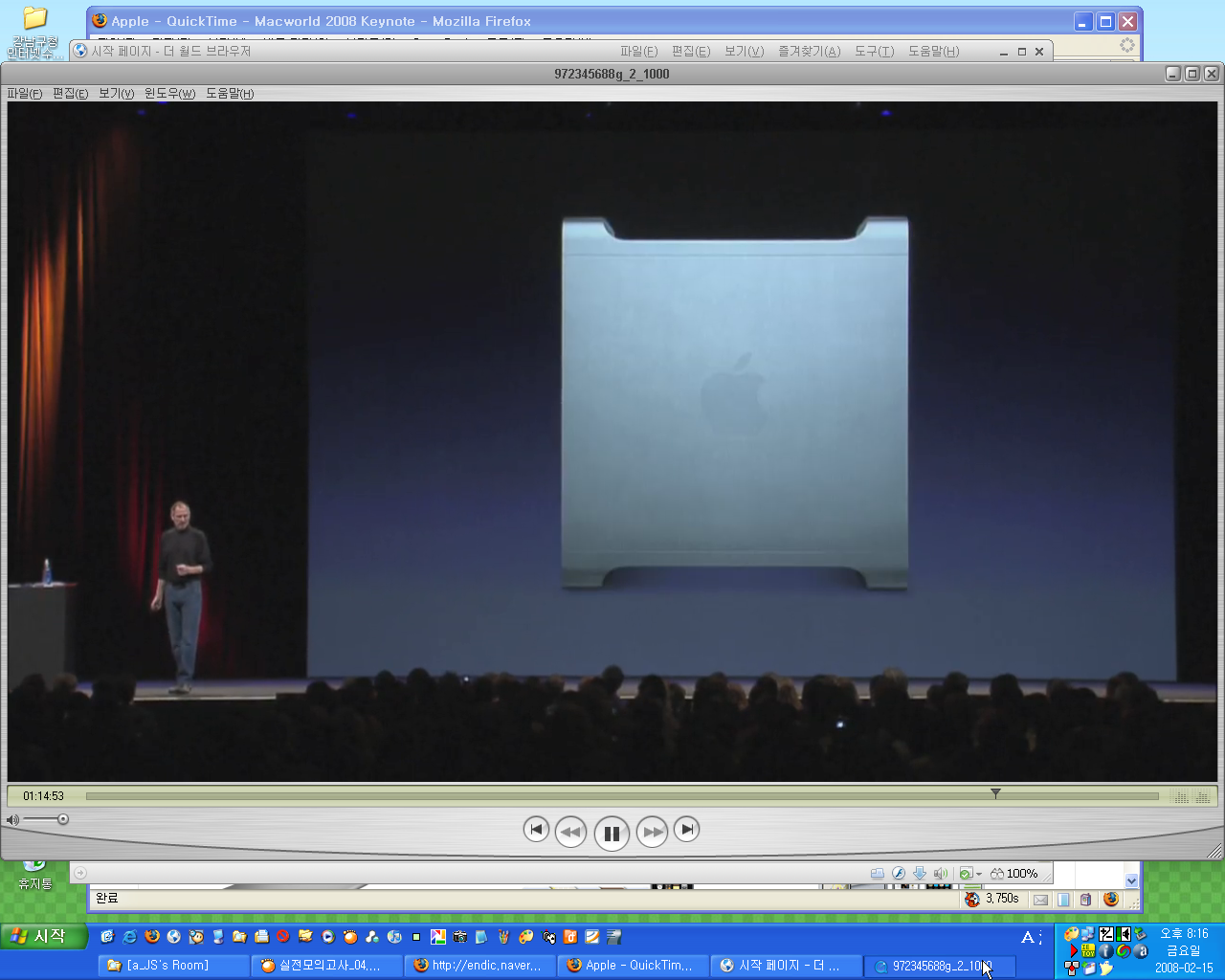This screenshot has width=1225, height=980.
Task: Open the 도움말(H) menu in QuickTime
Action: point(230,94)
